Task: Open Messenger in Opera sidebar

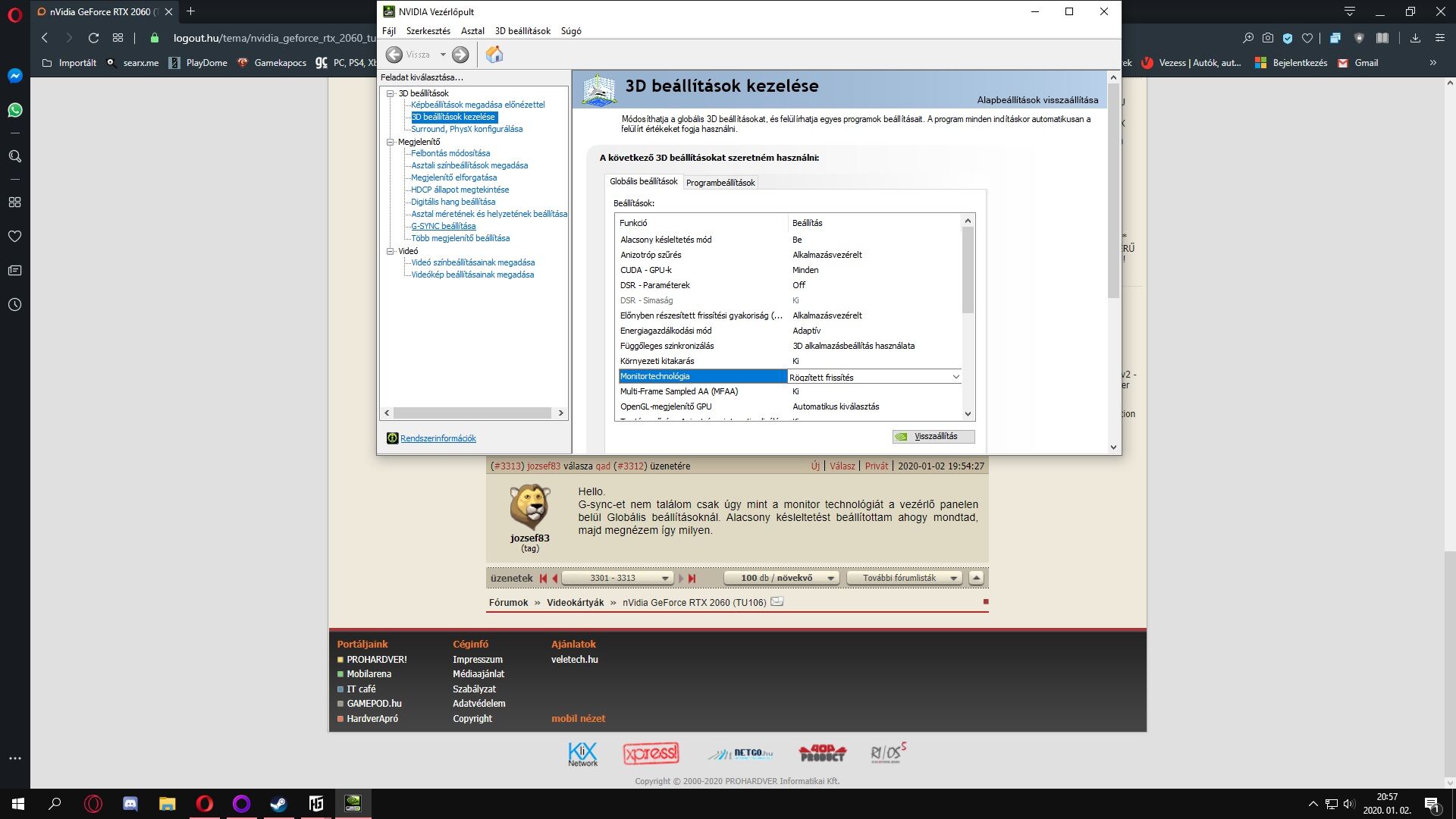Action: coord(15,76)
